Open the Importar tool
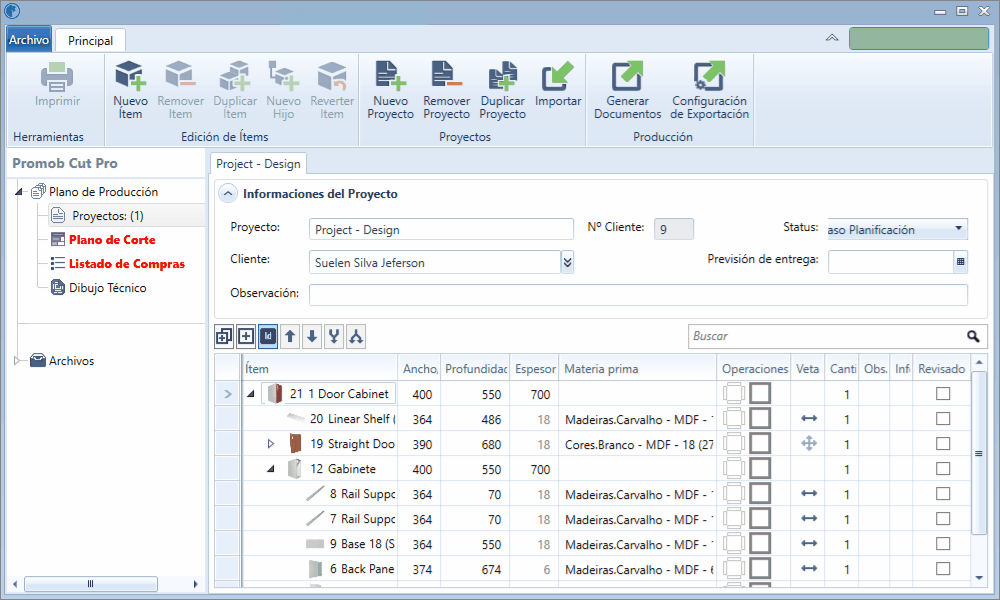This screenshot has height=600, width=1000. (558, 84)
